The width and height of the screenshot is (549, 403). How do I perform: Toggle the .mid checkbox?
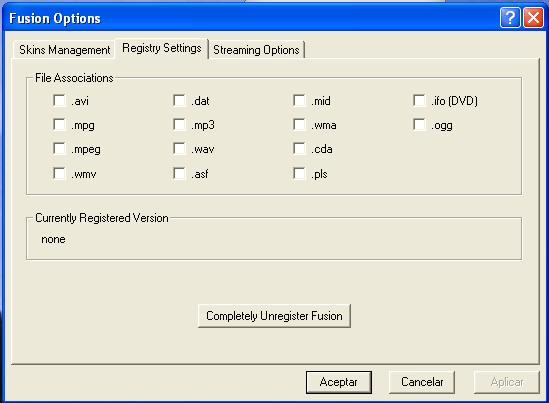[x=299, y=100]
